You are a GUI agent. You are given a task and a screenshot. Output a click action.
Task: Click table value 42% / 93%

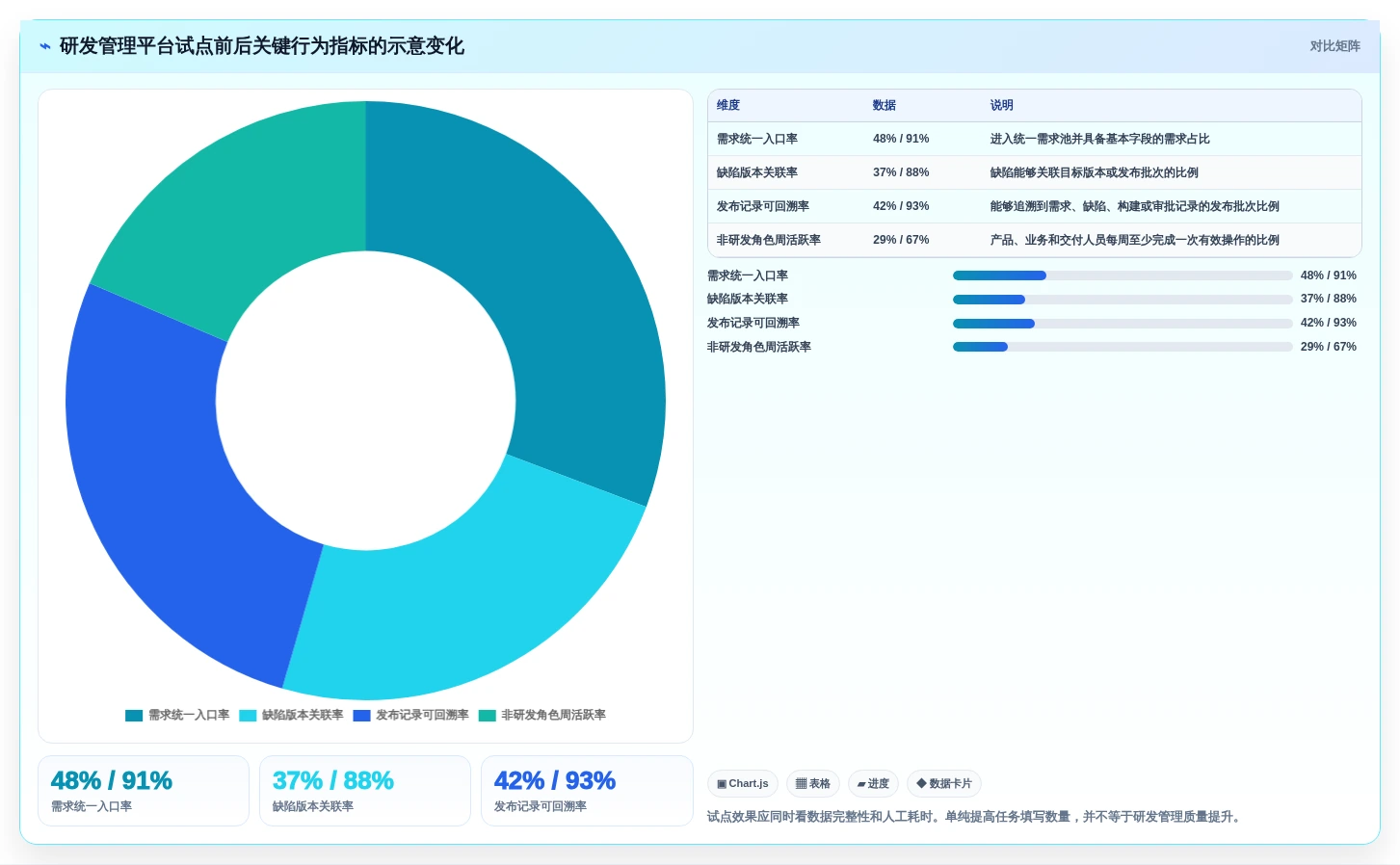coord(901,207)
